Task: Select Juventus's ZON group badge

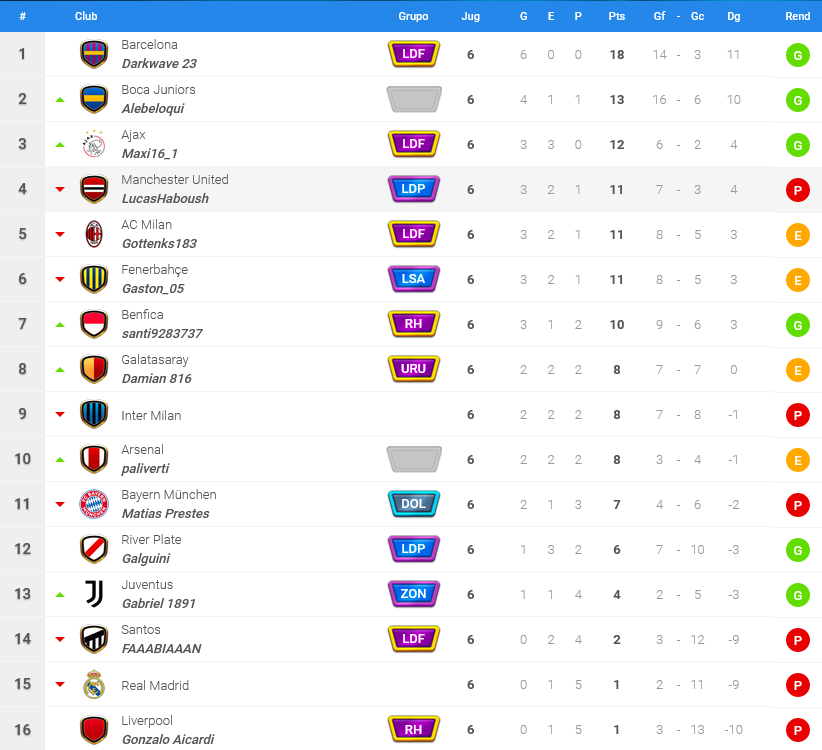Action: click(414, 594)
